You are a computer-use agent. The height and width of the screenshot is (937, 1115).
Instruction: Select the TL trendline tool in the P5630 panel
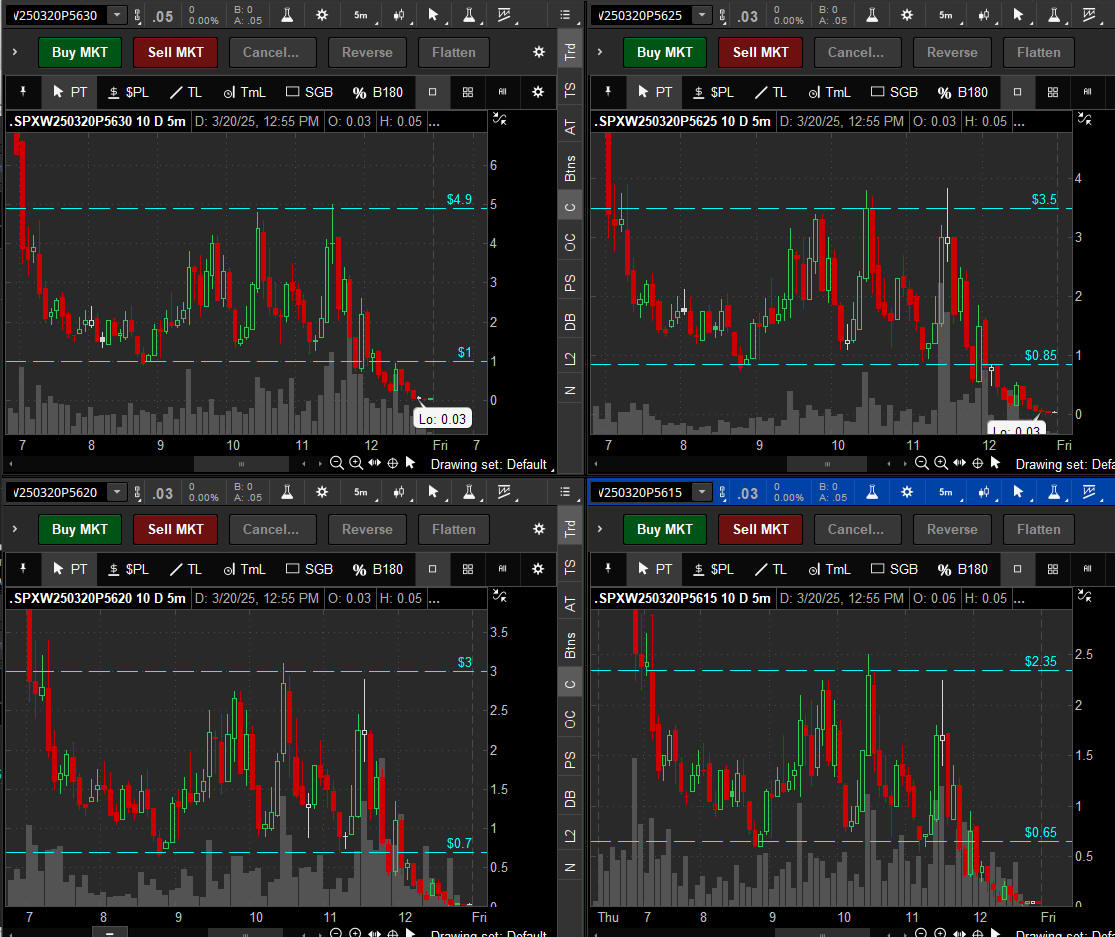click(x=185, y=92)
